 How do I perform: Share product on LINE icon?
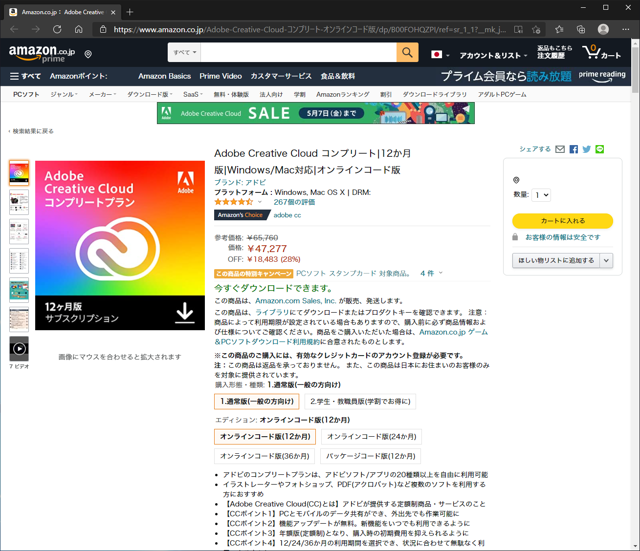600,149
